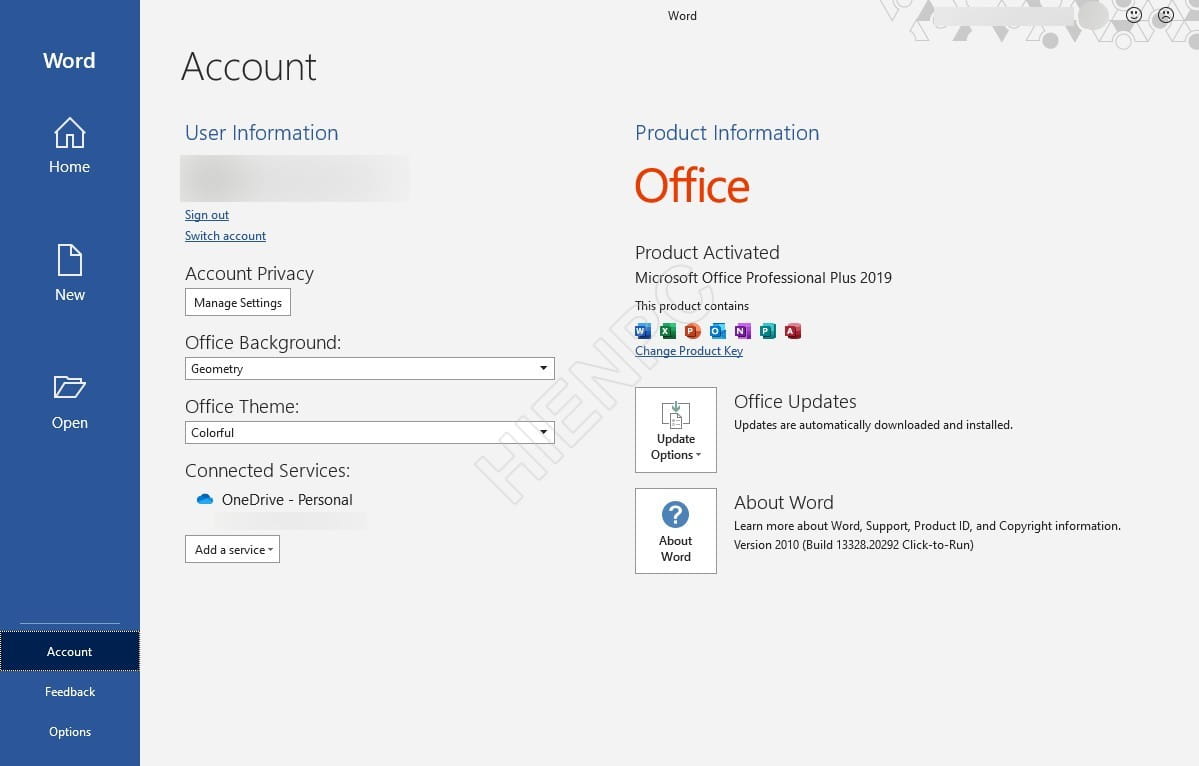Click the Word app icon under product contents
Screen dimensions: 1199x766
tap(643, 331)
